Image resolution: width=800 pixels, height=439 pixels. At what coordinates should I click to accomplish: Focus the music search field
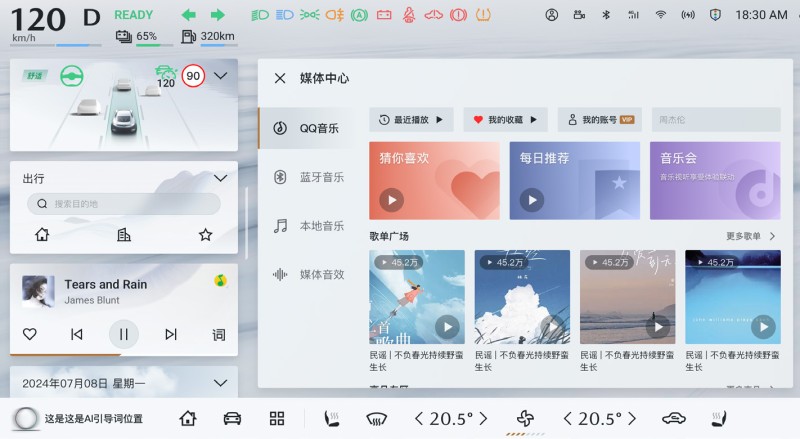(716, 119)
